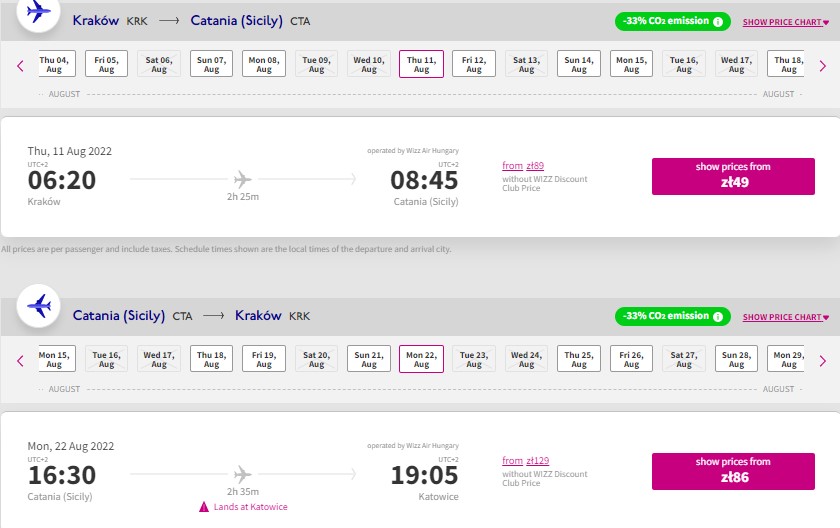Click show prices from zł86 button

[x=733, y=471]
